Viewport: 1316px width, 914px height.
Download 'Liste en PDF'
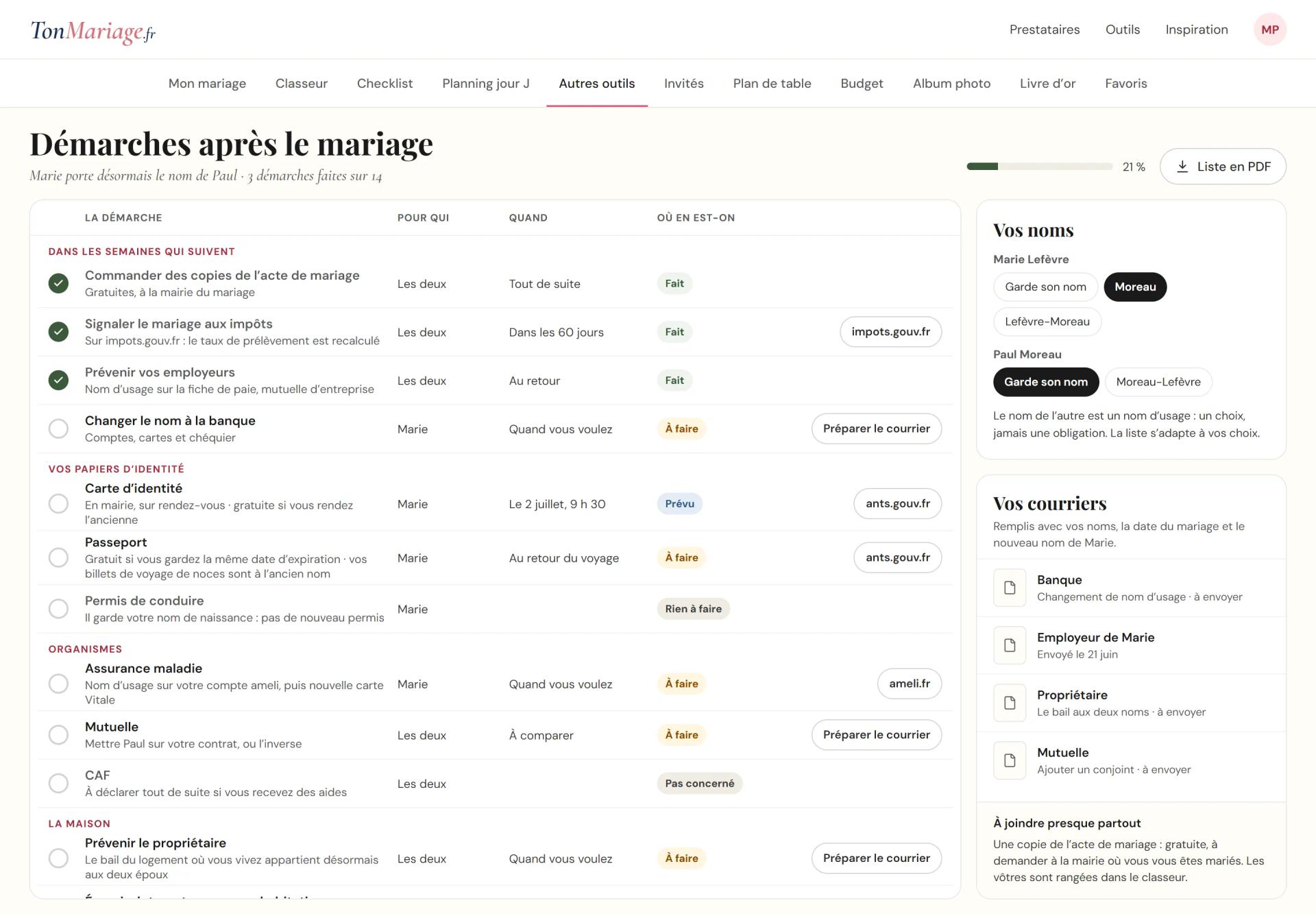(x=1222, y=167)
